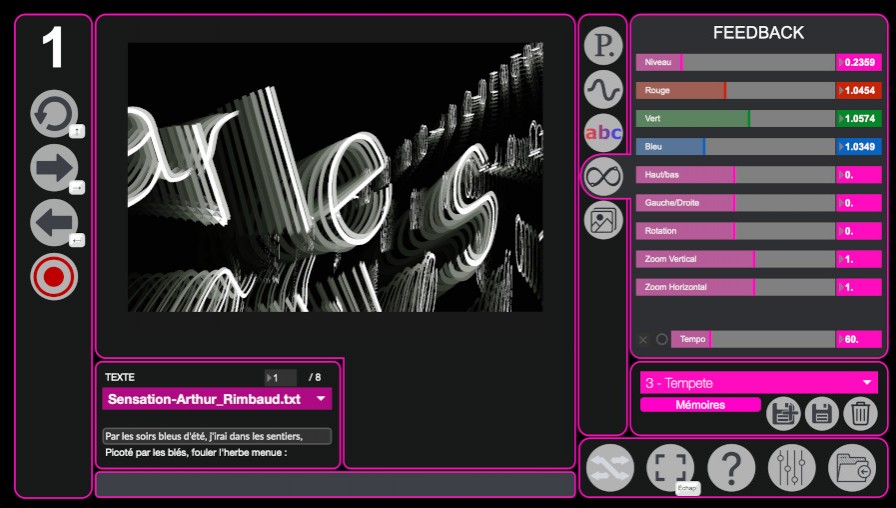896x508 pixels.
Task: Start recording with the red record button
Action: click(54, 277)
